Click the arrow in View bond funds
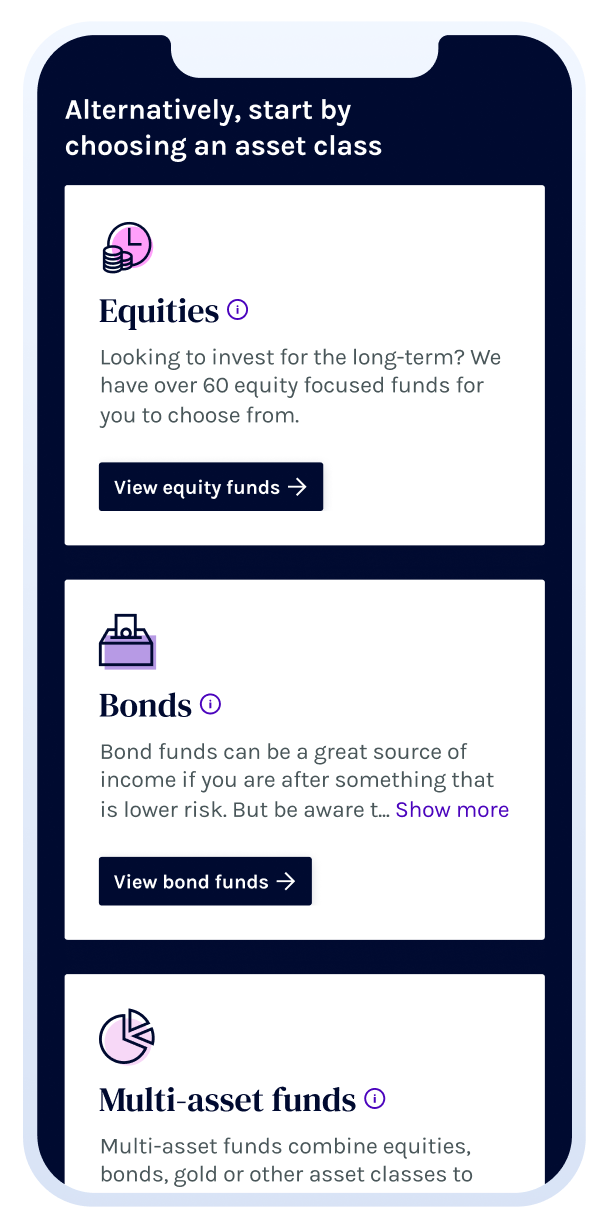This screenshot has height=1228, width=607. pyautogui.click(x=286, y=881)
